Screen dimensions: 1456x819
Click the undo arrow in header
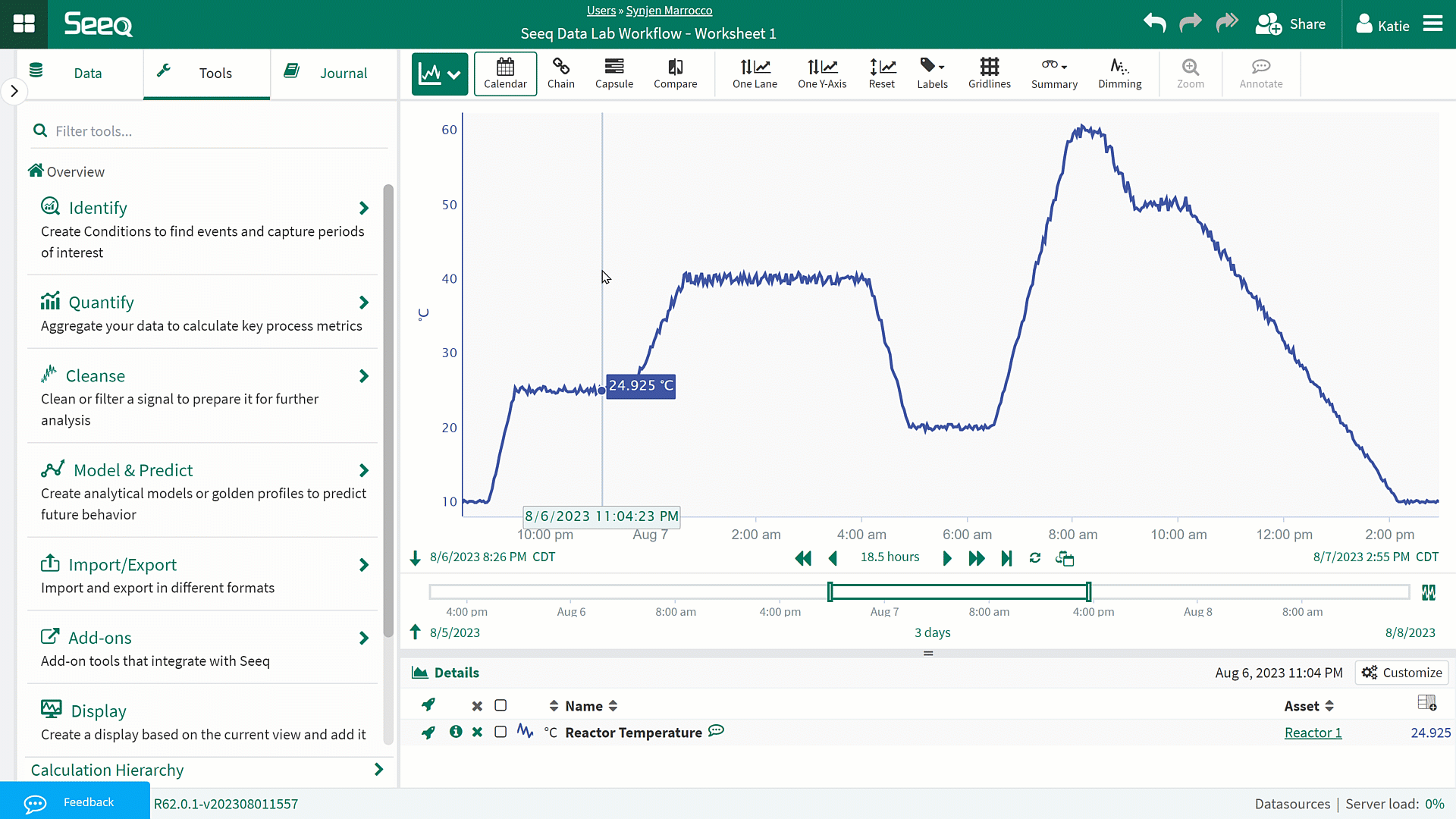[1154, 24]
